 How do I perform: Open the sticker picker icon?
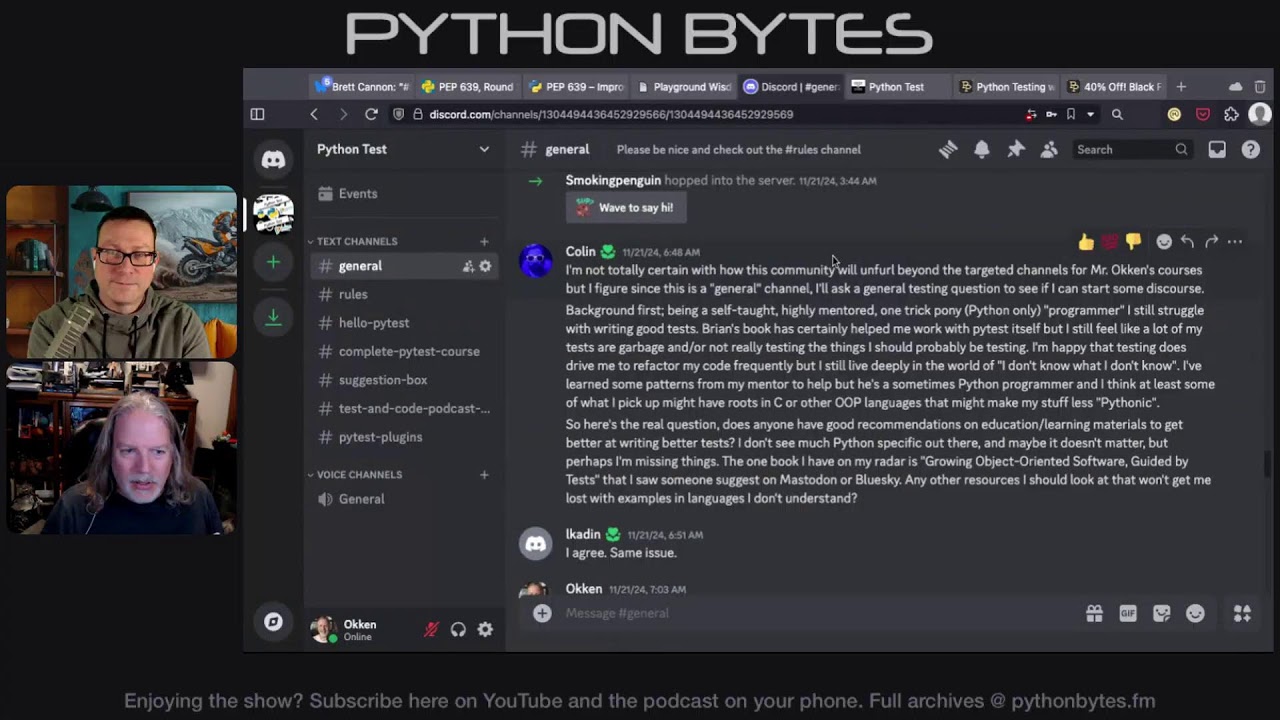pos(1162,614)
